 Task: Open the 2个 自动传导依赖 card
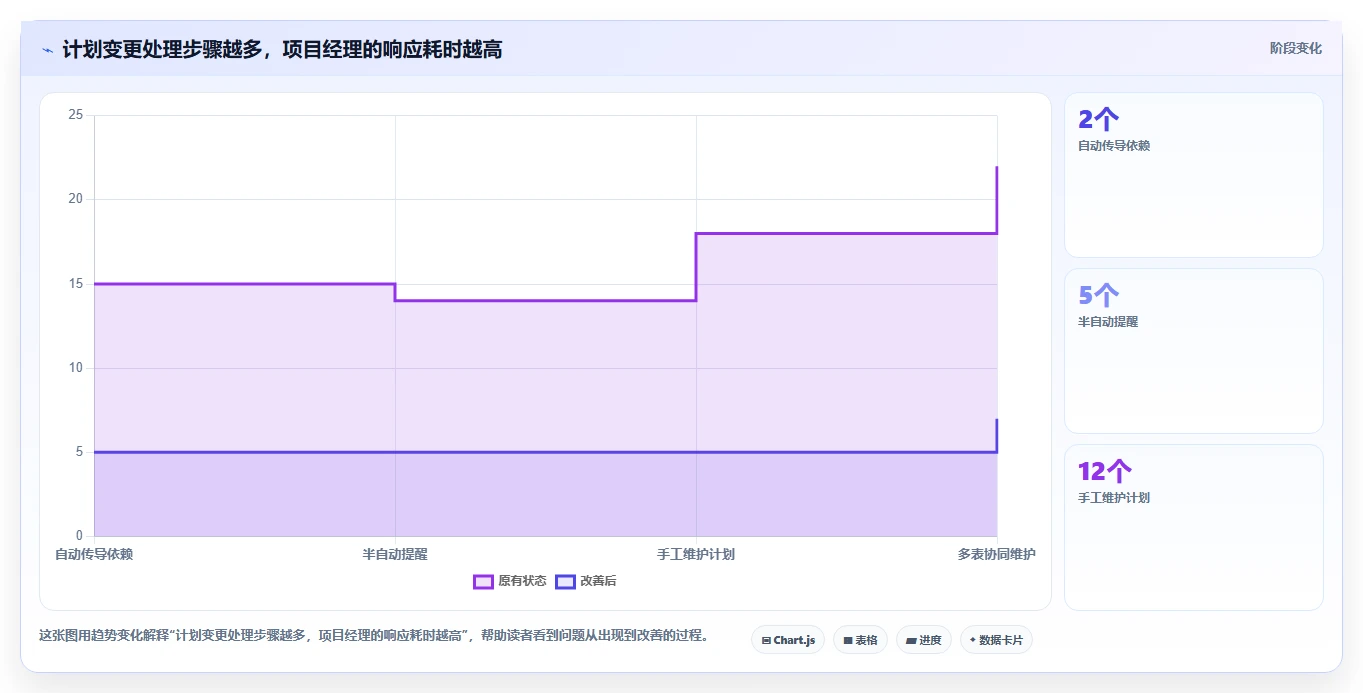tap(1194, 175)
